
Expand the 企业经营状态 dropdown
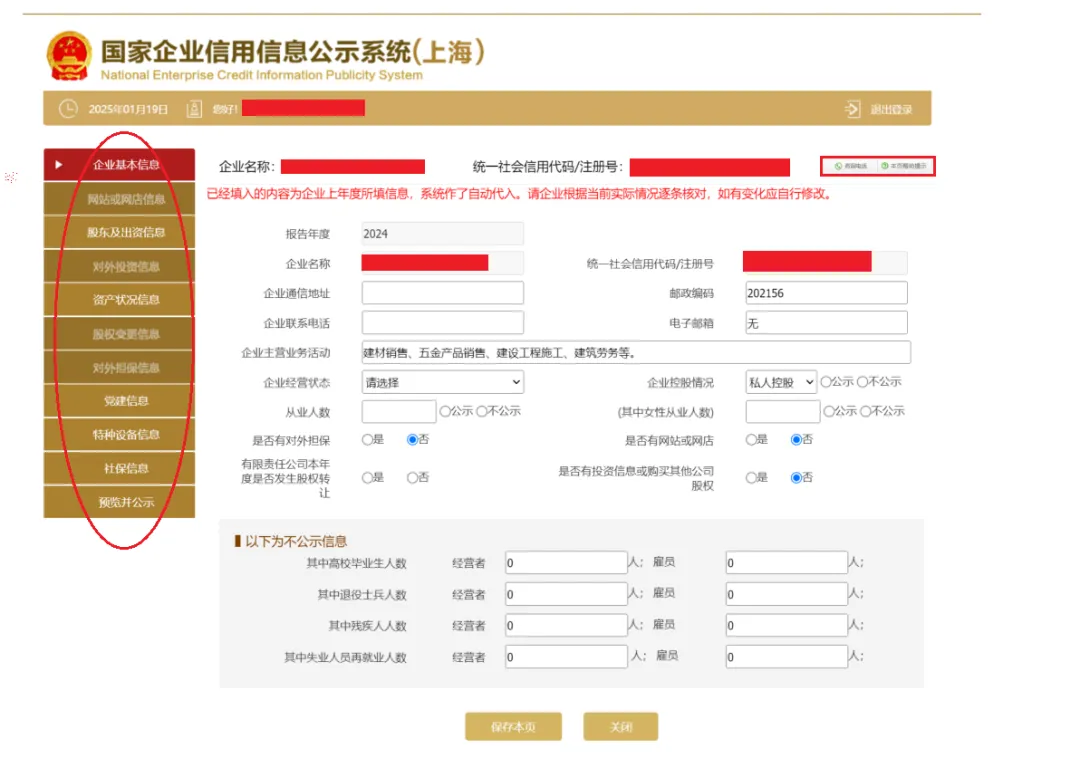tap(442, 382)
